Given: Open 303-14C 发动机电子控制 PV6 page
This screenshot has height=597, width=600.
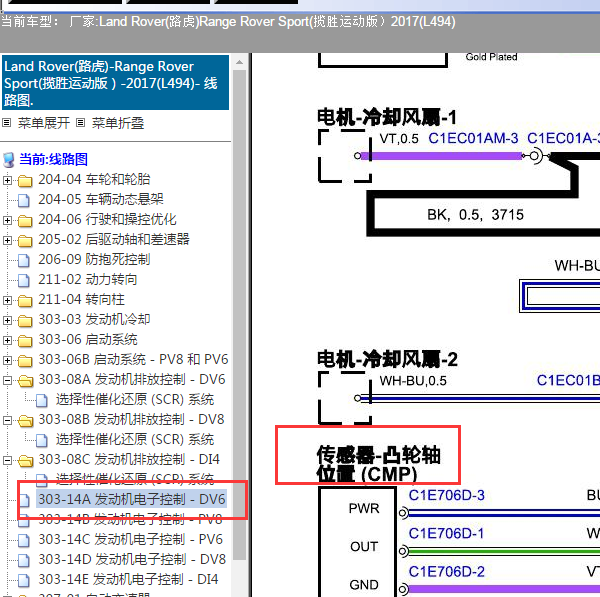Looking at the screenshot, I should tap(130, 539).
